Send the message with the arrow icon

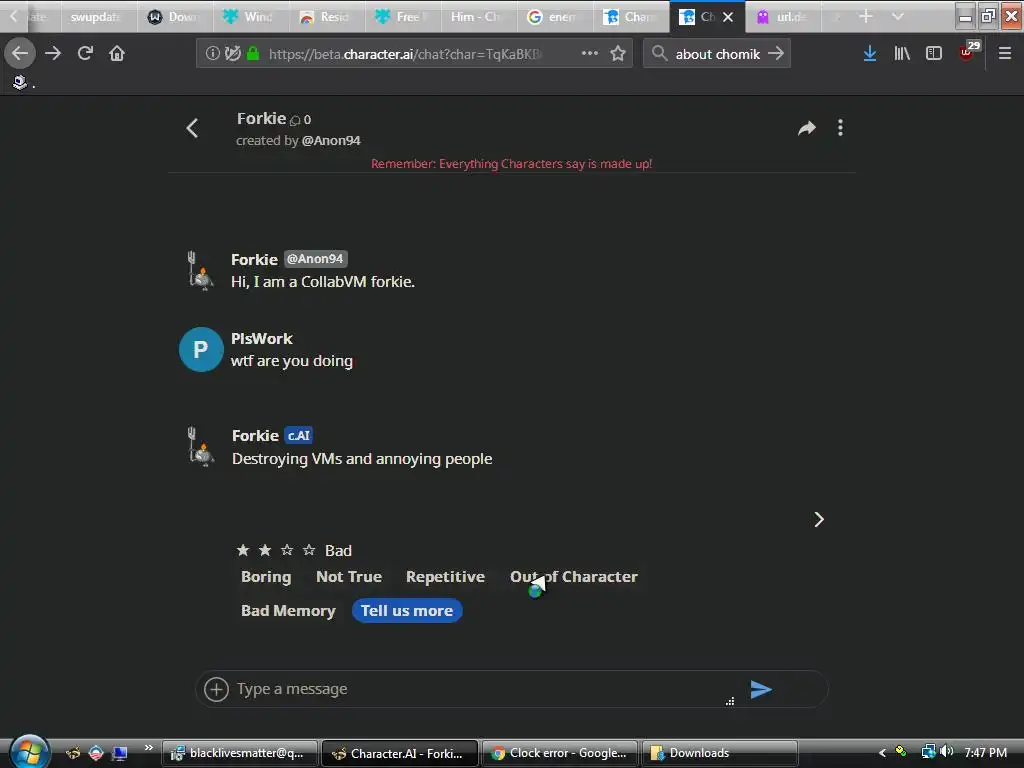point(761,689)
